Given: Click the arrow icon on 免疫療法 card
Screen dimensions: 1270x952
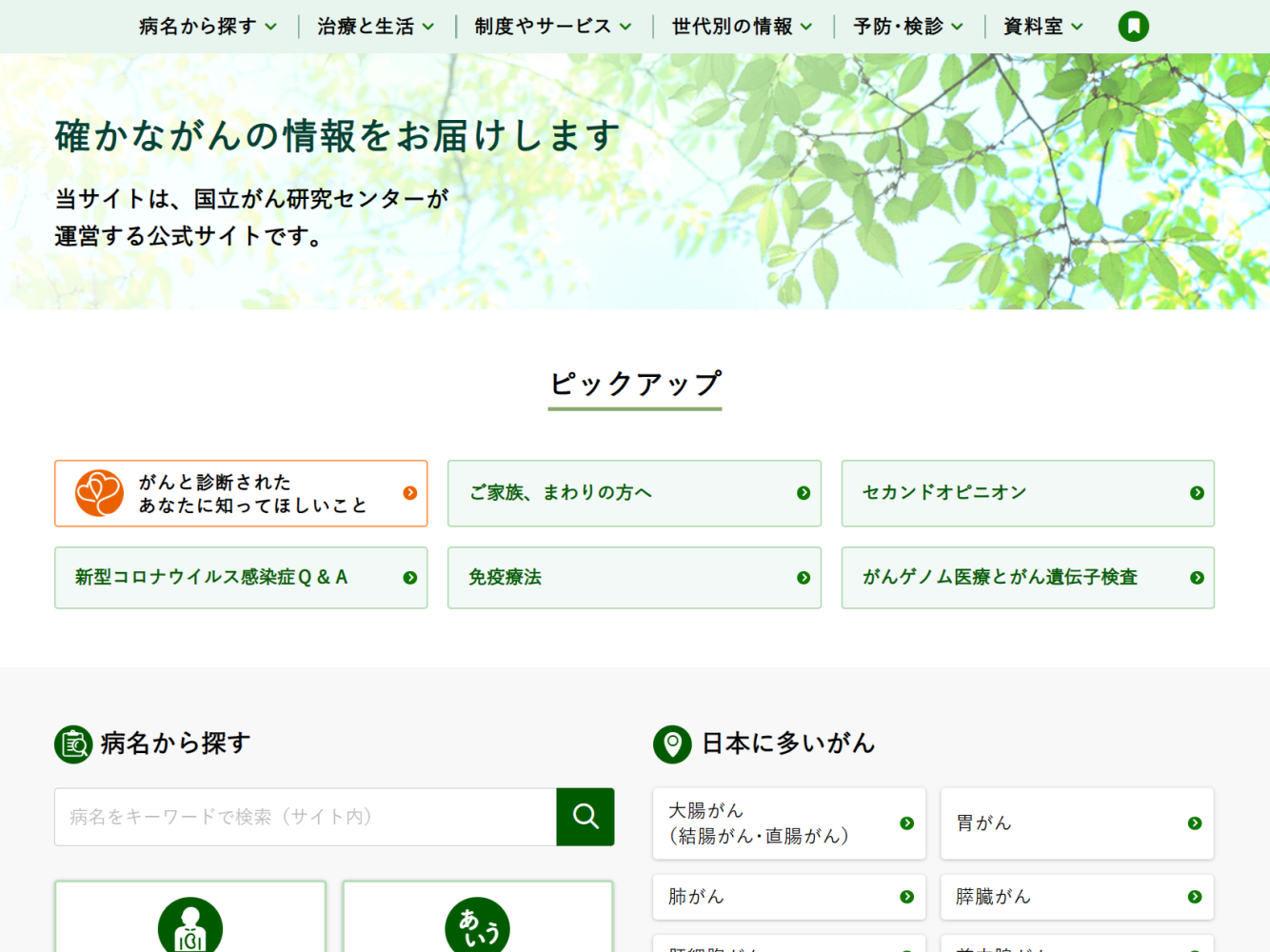Looking at the screenshot, I should click(804, 577).
